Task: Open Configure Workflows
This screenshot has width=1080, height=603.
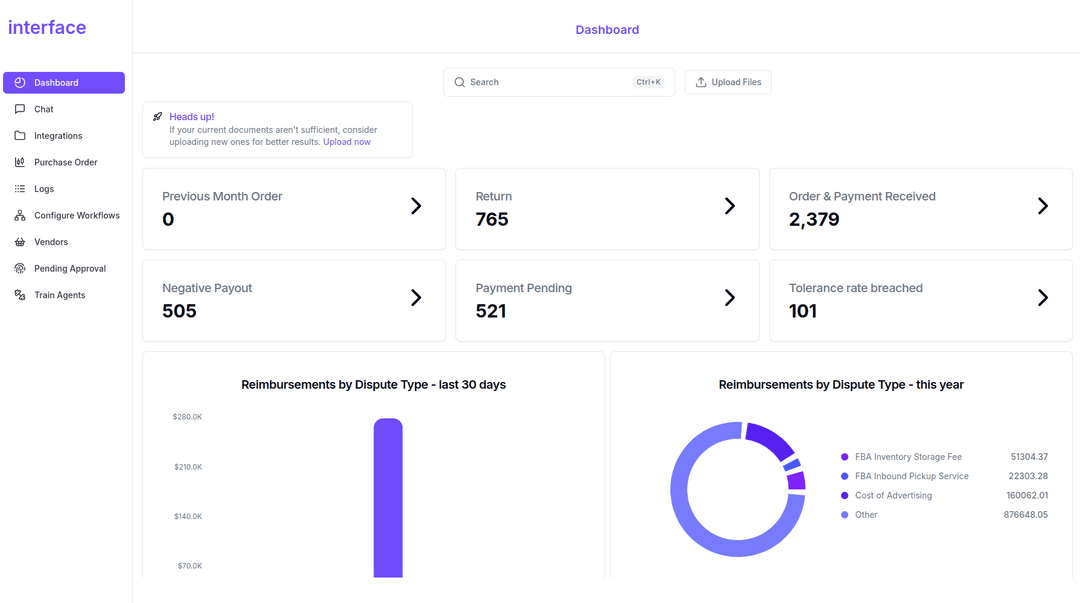Action: (64, 216)
